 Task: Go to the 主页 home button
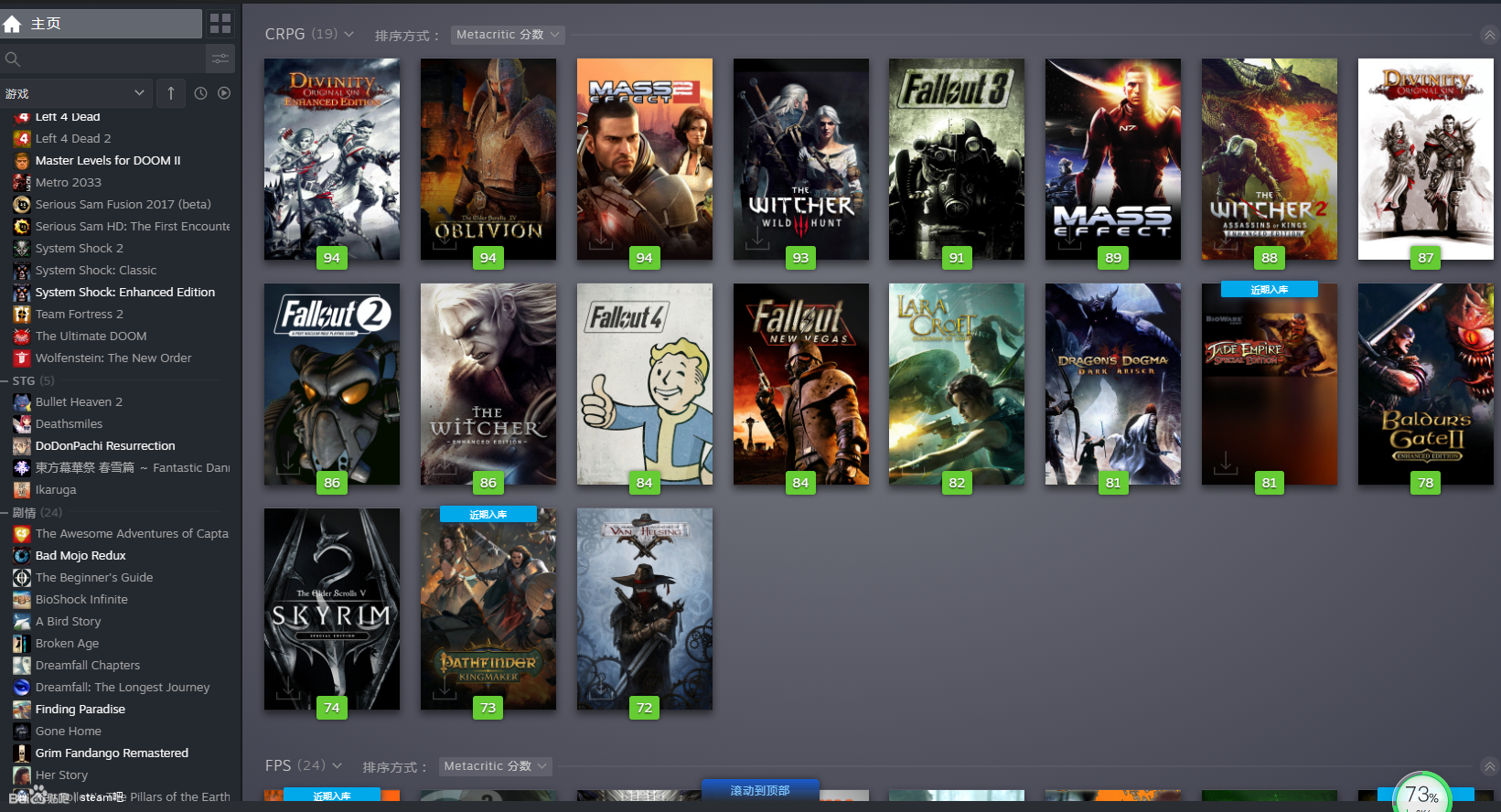[x=101, y=24]
